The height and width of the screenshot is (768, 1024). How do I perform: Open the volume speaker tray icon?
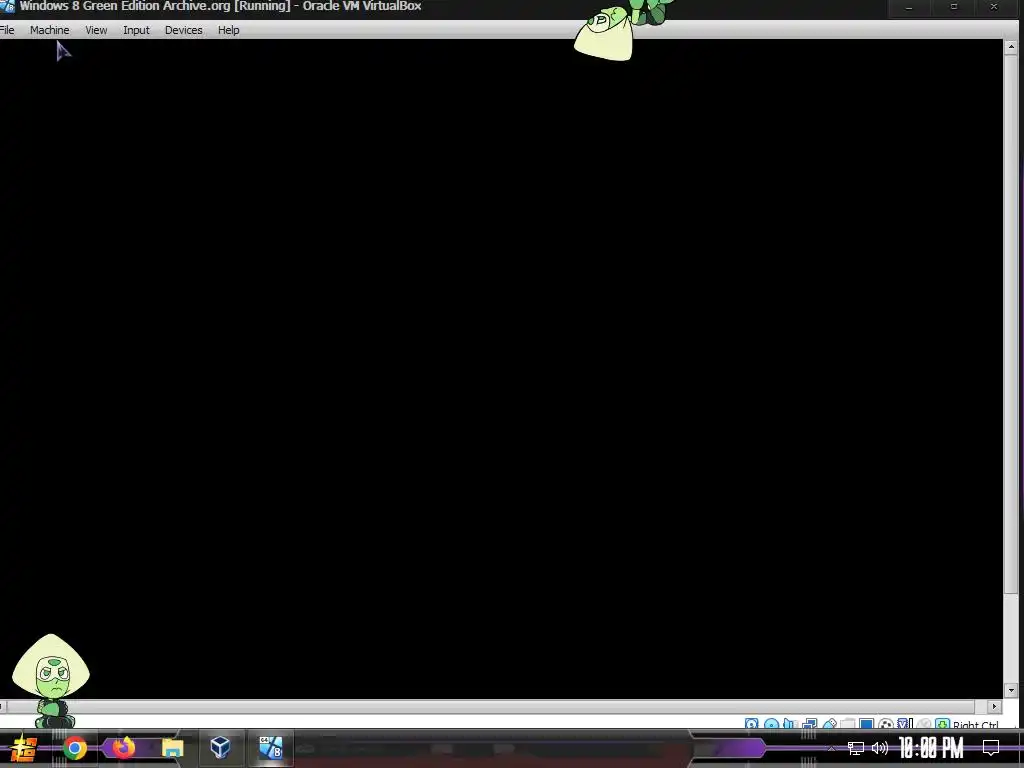880,748
